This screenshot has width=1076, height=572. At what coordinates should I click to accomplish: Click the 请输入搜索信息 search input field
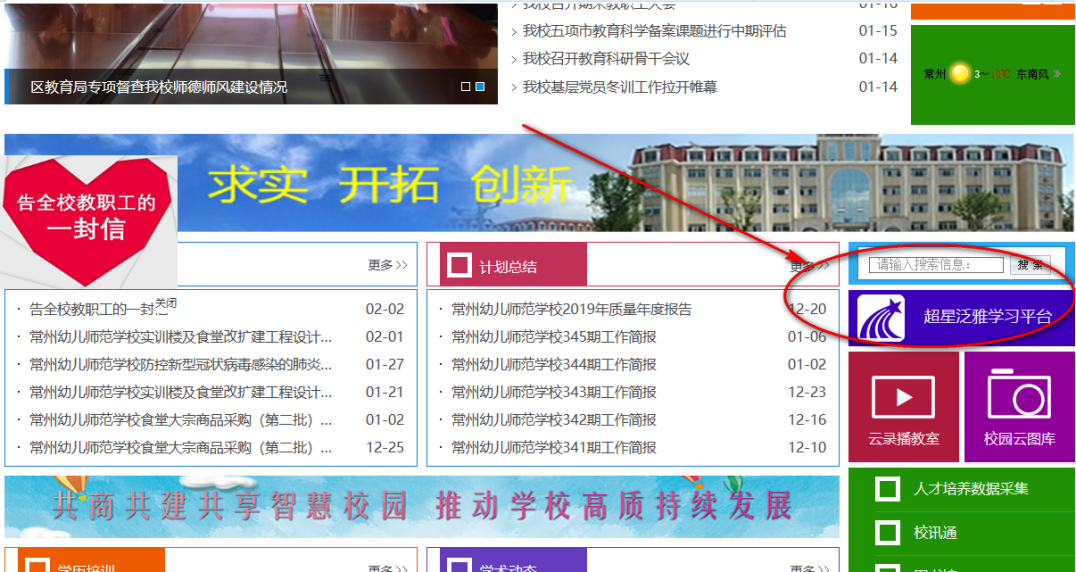pos(937,265)
